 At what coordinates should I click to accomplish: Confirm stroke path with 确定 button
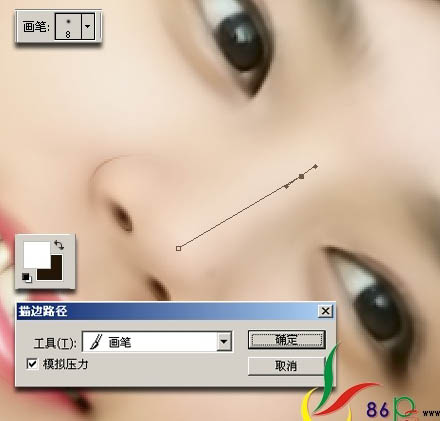pos(287,340)
